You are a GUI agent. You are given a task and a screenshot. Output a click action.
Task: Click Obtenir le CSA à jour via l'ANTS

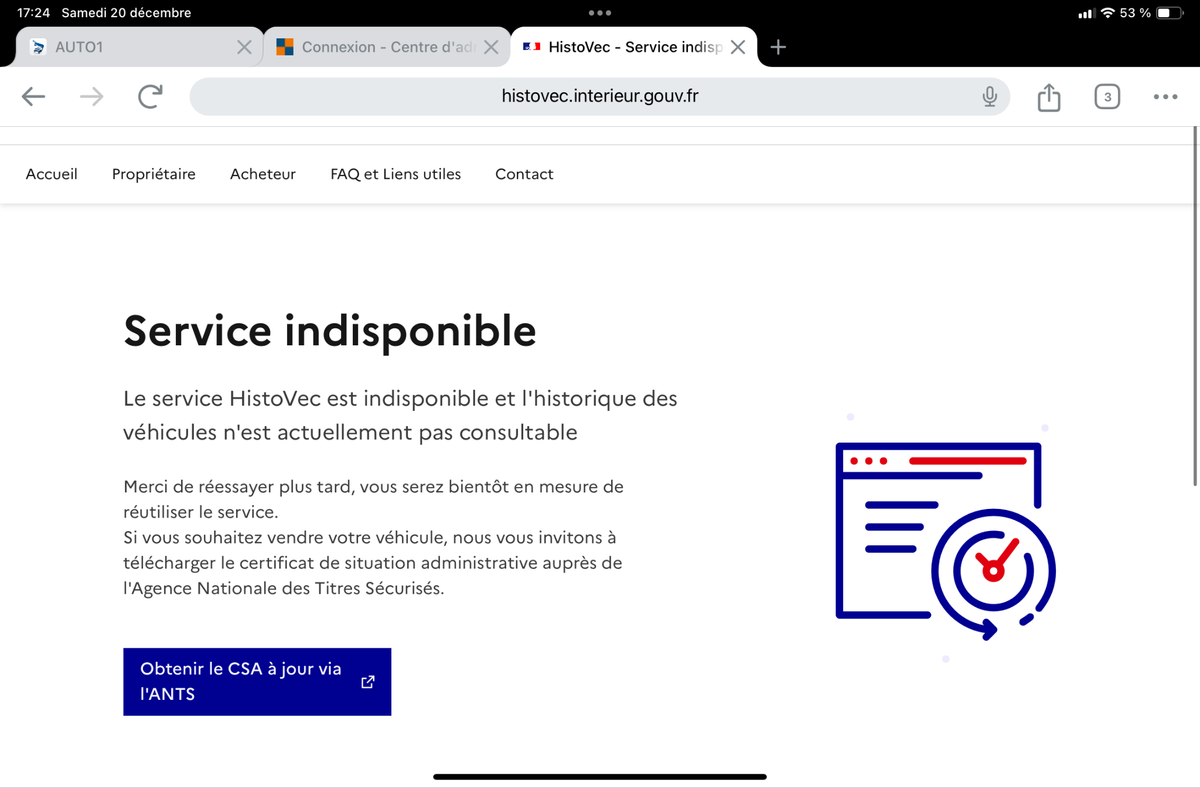pyautogui.click(x=257, y=682)
